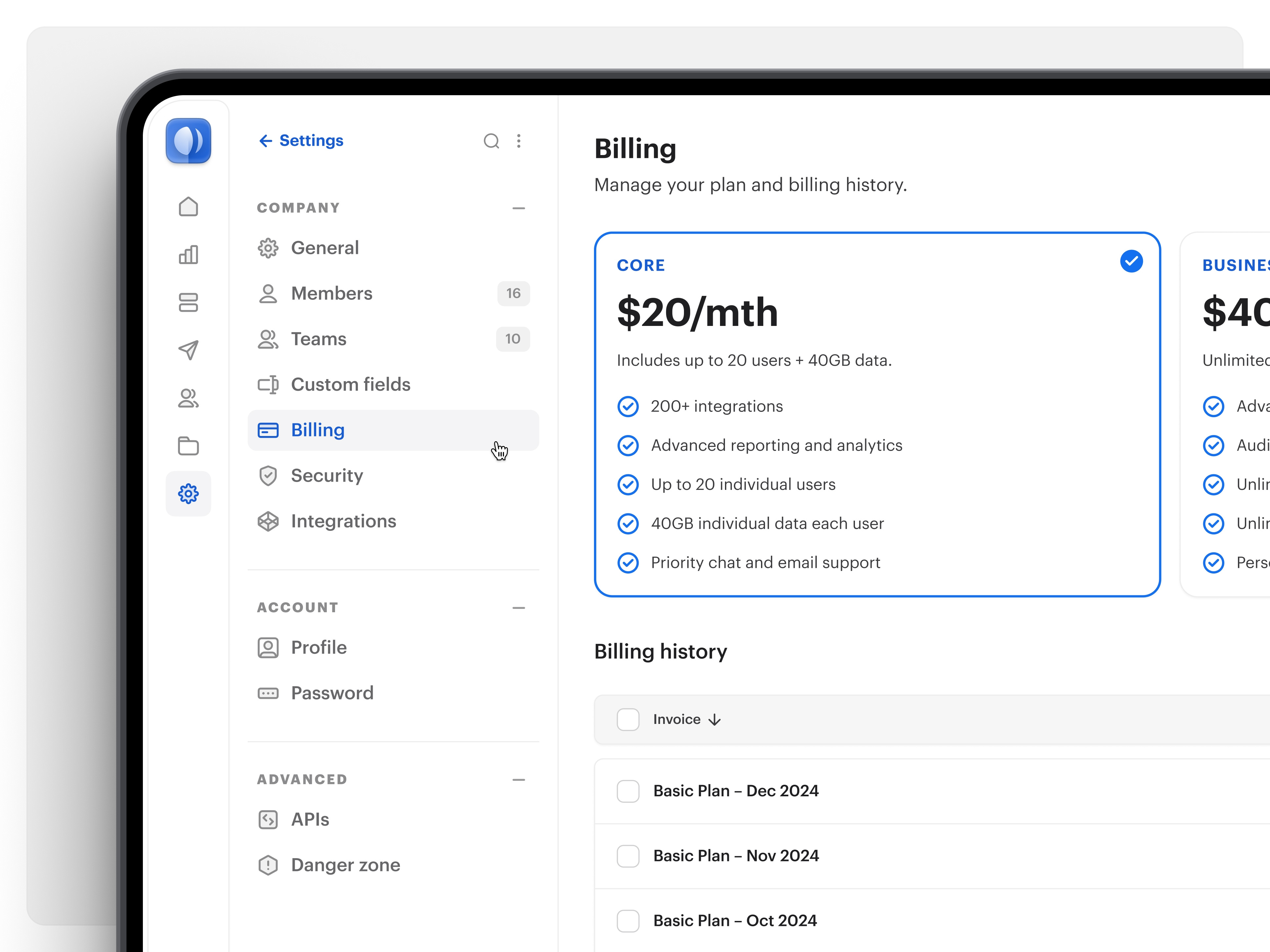This screenshot has width=1270, height=952.
Task: Open the three-dot overflow menu
Action: 519,140
